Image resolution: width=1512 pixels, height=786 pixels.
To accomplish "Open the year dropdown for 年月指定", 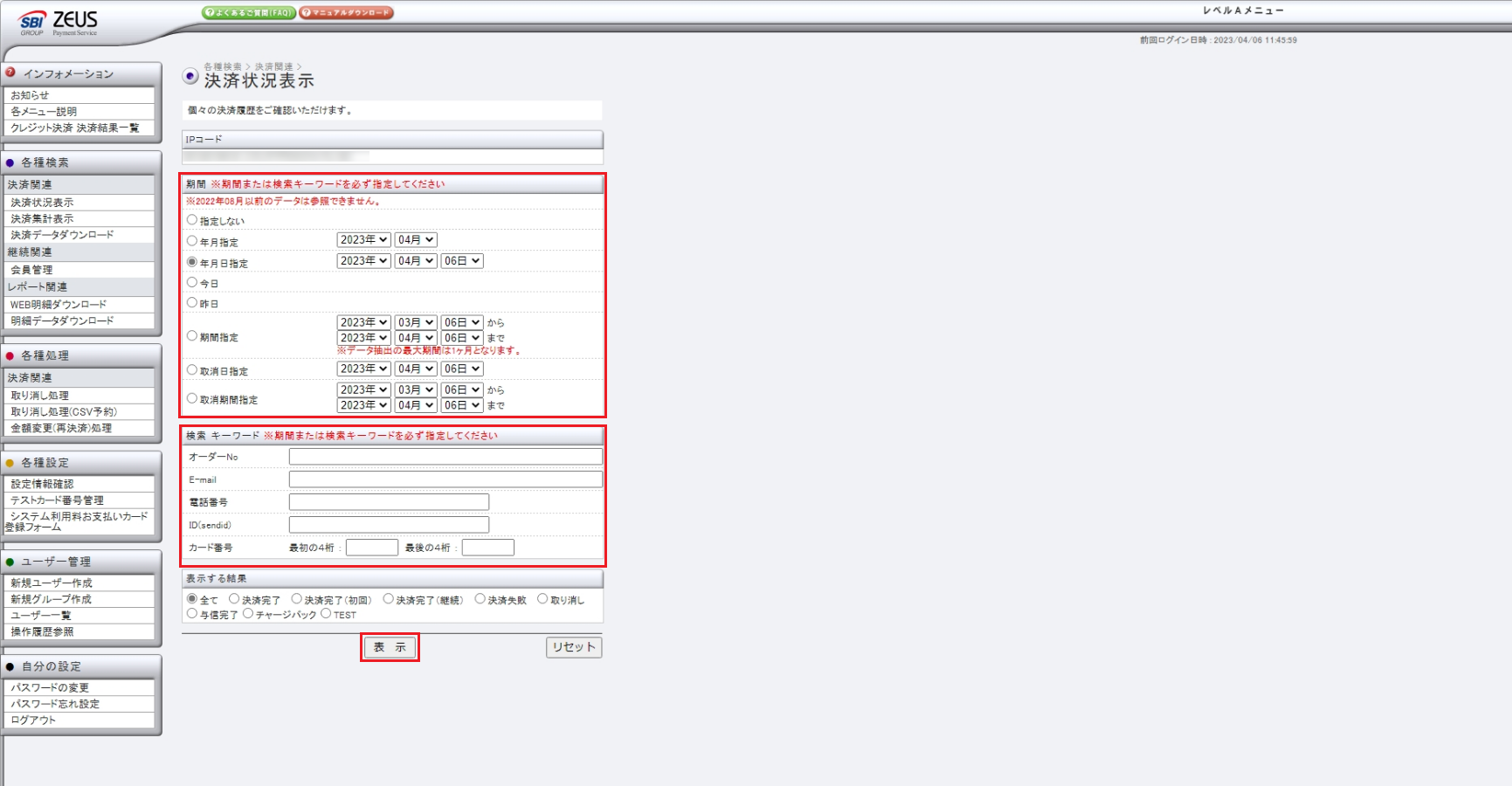I will (x=363, y=240).
